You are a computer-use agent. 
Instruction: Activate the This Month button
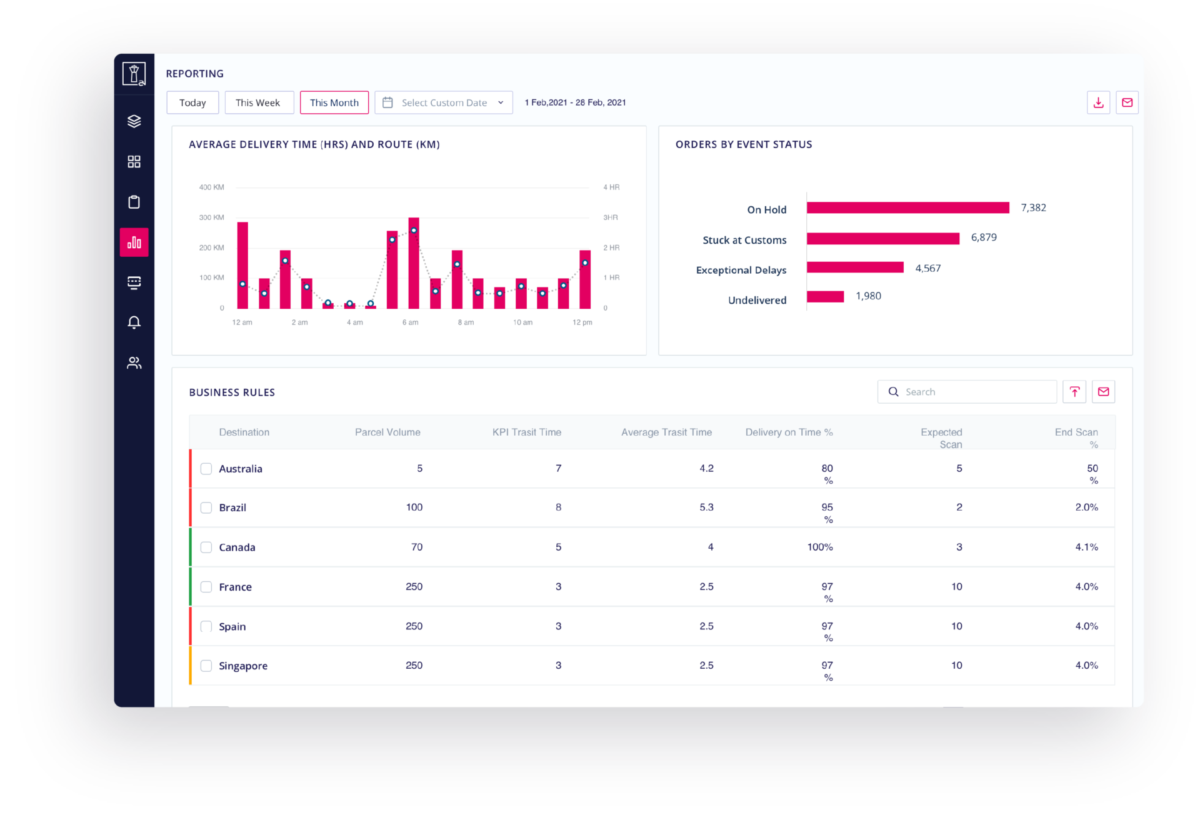point(334,102)
